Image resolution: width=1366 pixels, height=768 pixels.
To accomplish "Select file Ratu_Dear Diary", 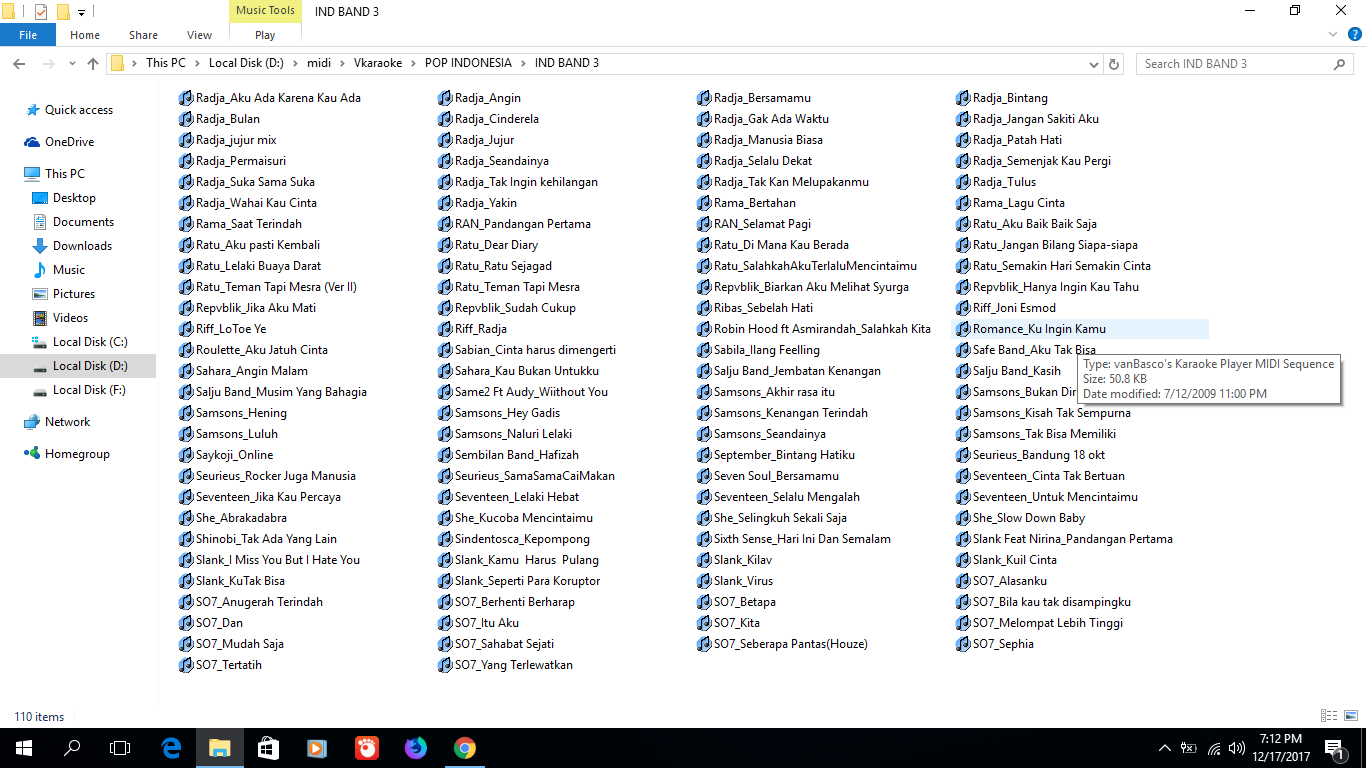I will 488,245.
